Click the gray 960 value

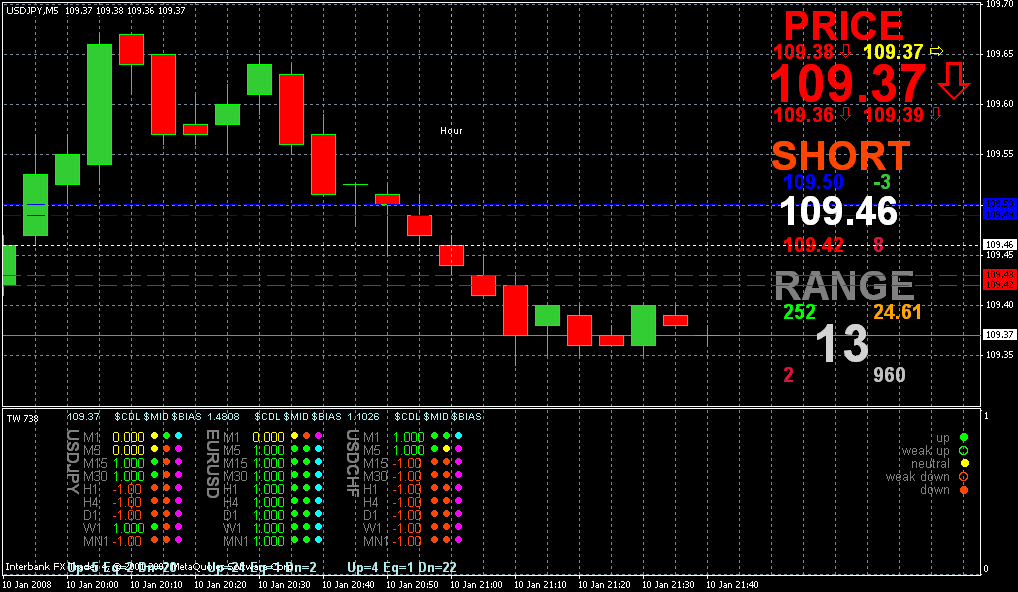(x=889, y=375)
